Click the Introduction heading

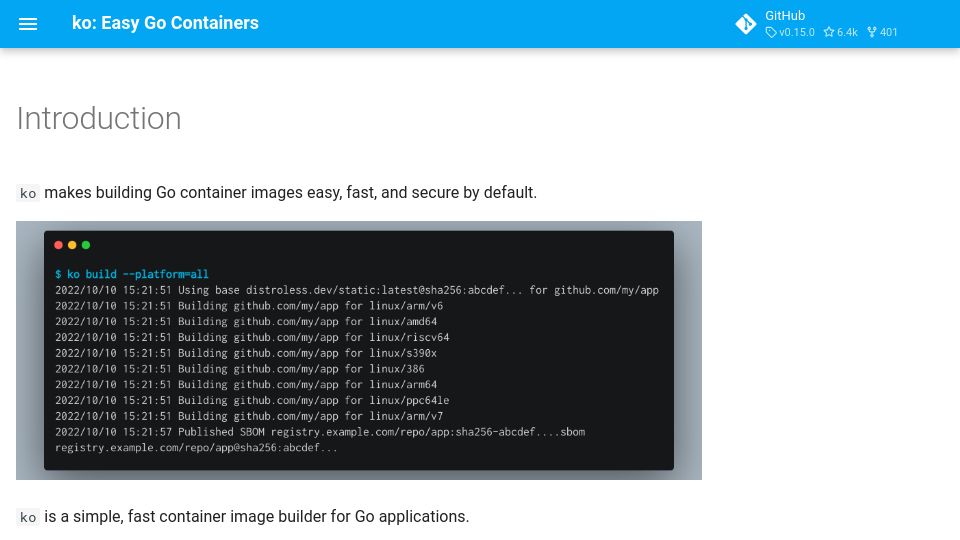point(99,118)
